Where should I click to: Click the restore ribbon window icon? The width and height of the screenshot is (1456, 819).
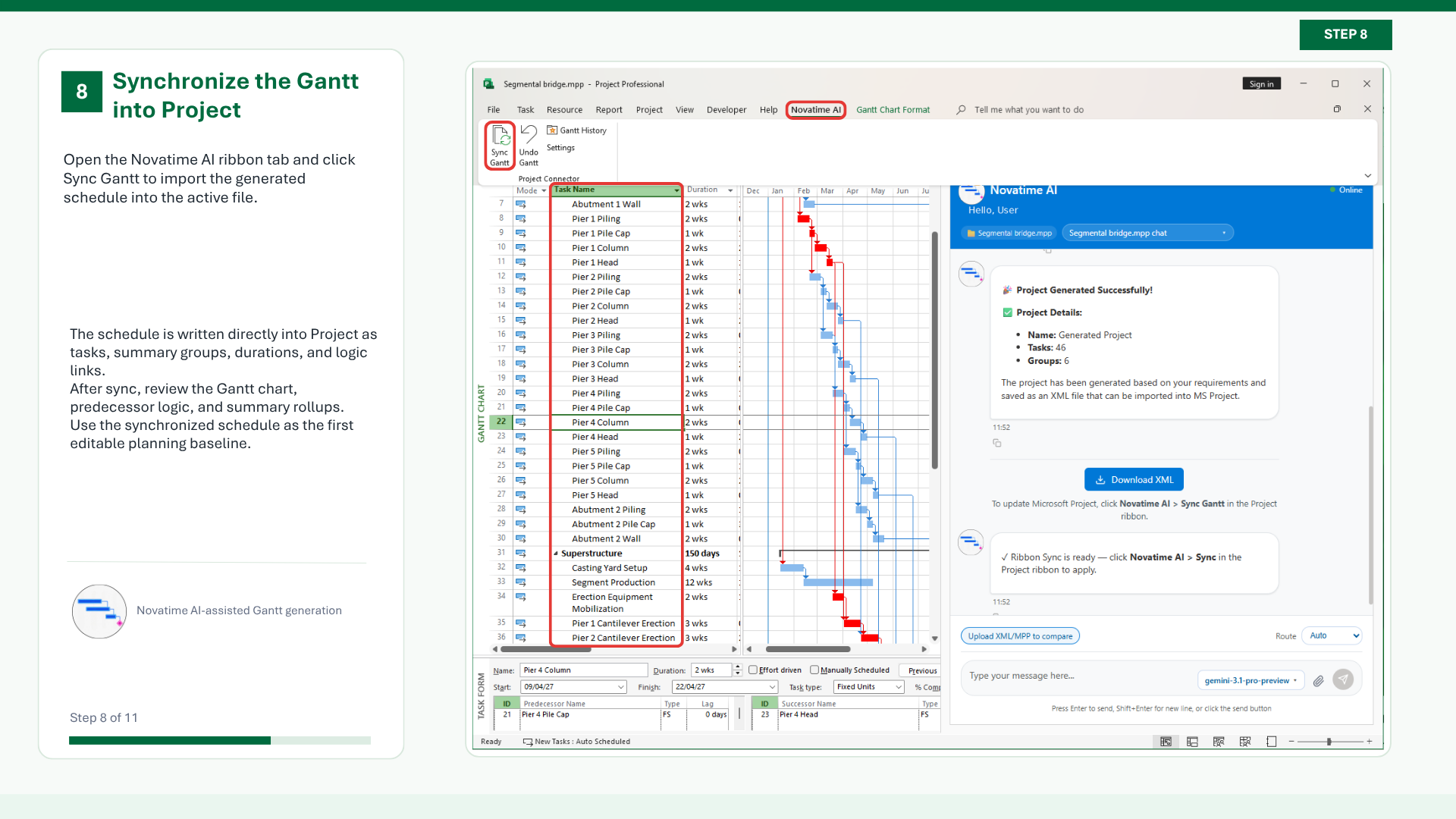point(1337,109)
